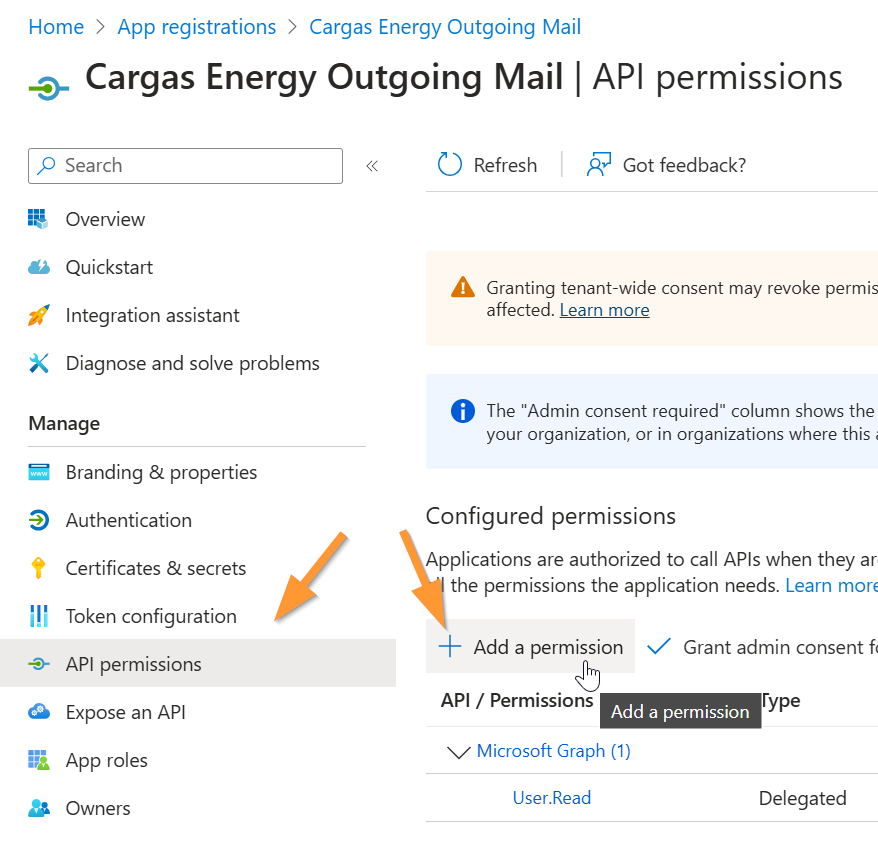Viewport: 878px width, 845px height.
Task: Click the API permissions sidebar icon
Action: pos(39,664)
